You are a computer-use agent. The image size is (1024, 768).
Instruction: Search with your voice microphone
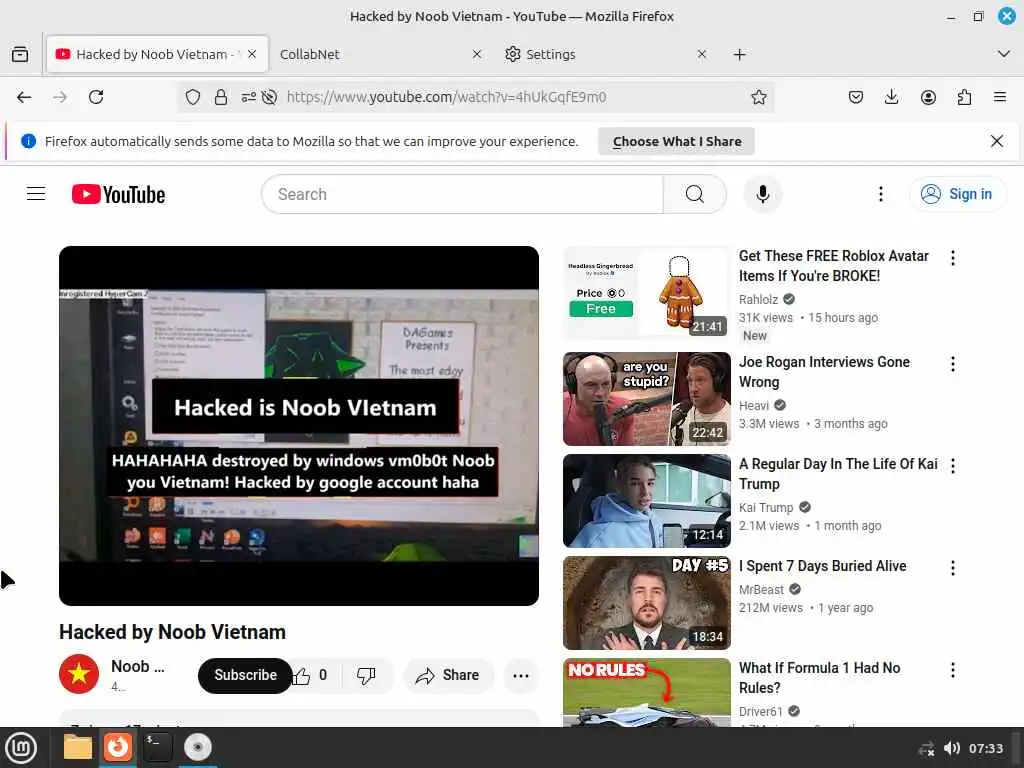[x=762, y=194]
